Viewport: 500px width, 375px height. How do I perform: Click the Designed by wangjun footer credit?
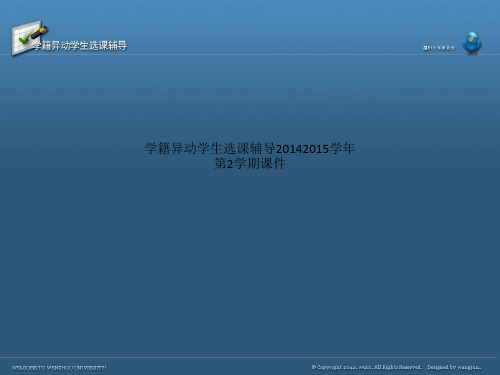coord(454,367)
